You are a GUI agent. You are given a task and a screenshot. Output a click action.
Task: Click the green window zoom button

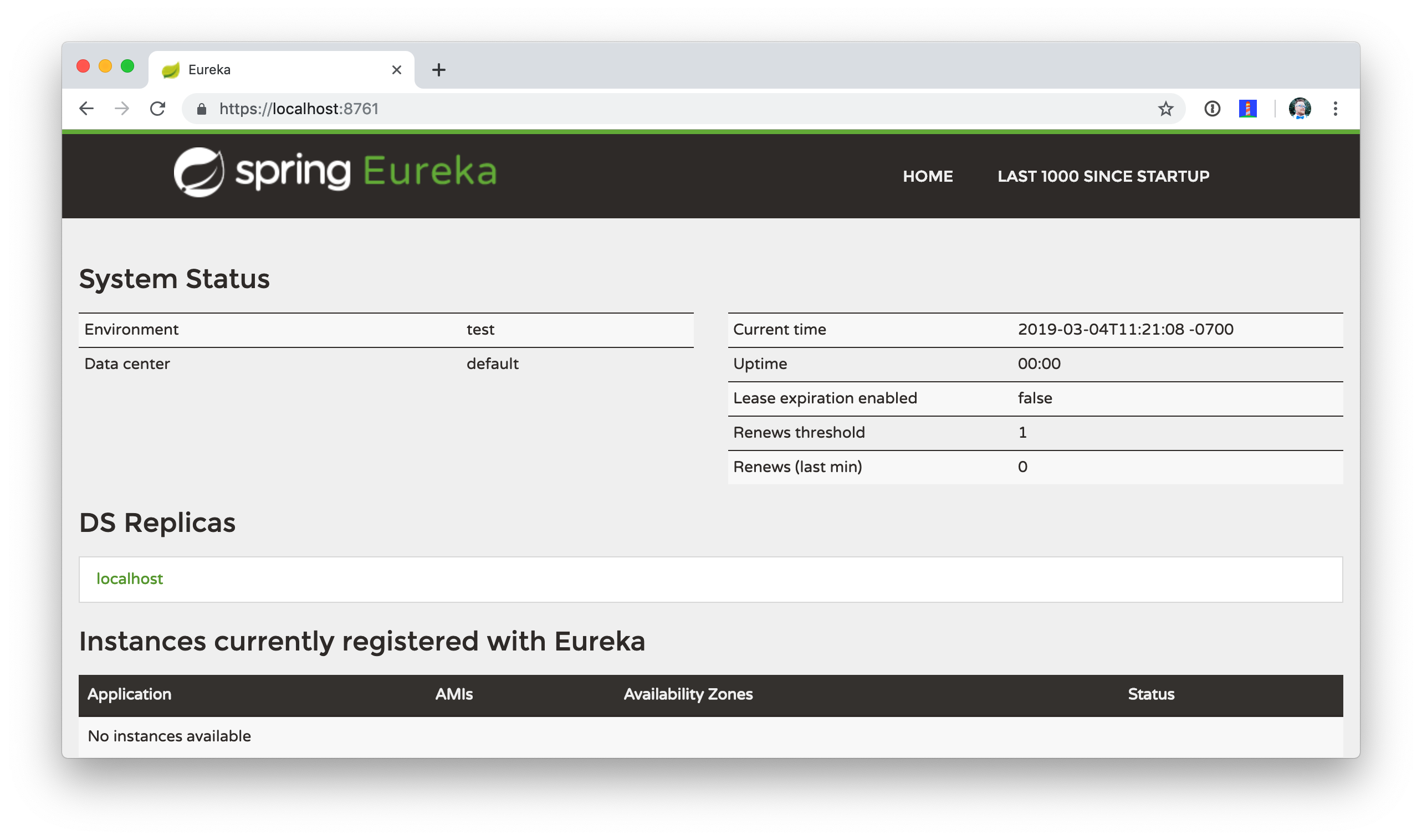pyautogui.click(x=127, y=66)
